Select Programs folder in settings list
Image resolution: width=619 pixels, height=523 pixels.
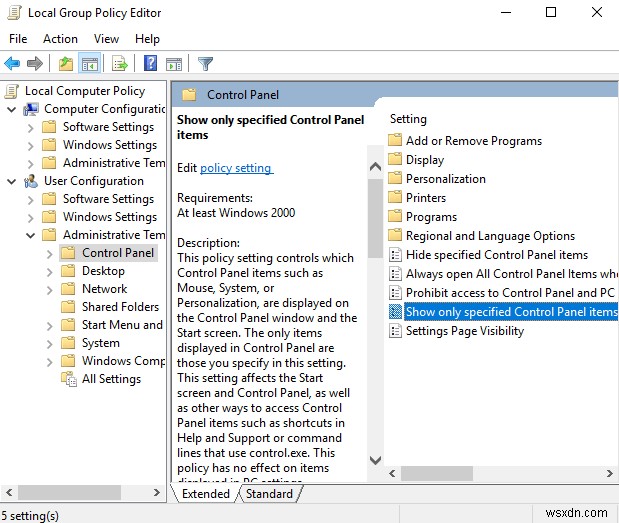pos(431,216)
